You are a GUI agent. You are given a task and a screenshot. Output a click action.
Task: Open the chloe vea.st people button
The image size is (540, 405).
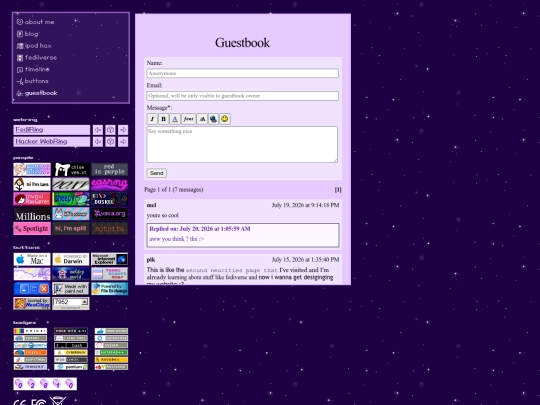pos(71,169)
